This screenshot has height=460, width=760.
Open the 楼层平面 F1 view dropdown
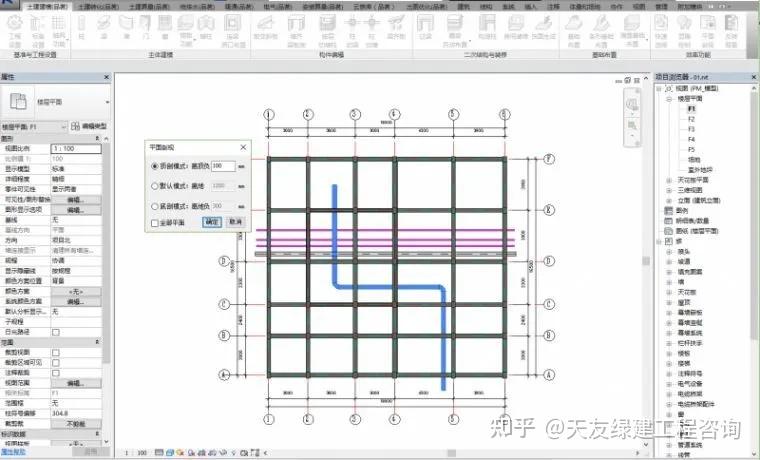click(x=34, y=127)
